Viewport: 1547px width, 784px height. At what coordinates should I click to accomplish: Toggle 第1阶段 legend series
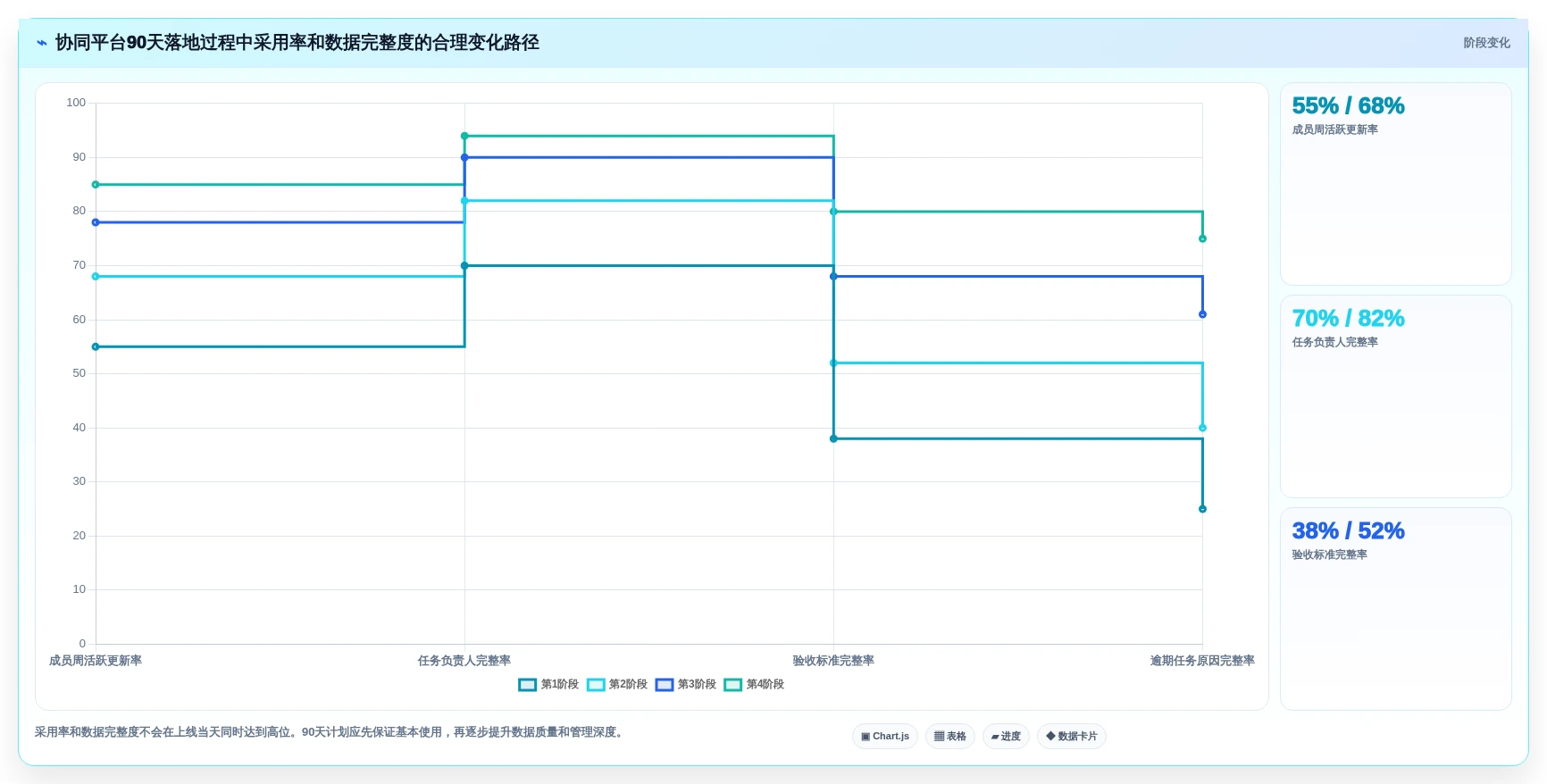[x=548, y=685]
